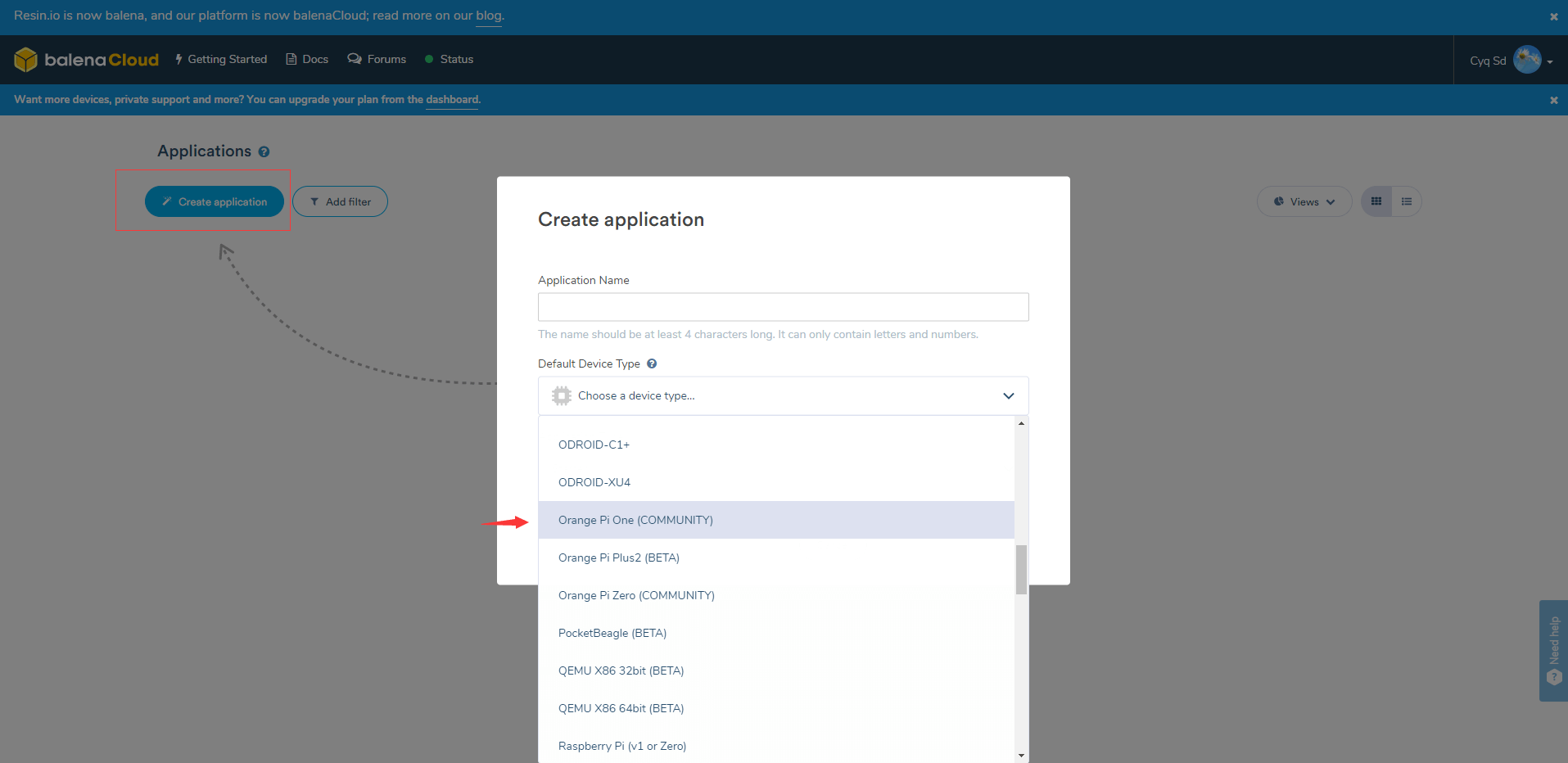Click the Add filter button
Viewport: 1568px width, 763px height.
(340, 201)
